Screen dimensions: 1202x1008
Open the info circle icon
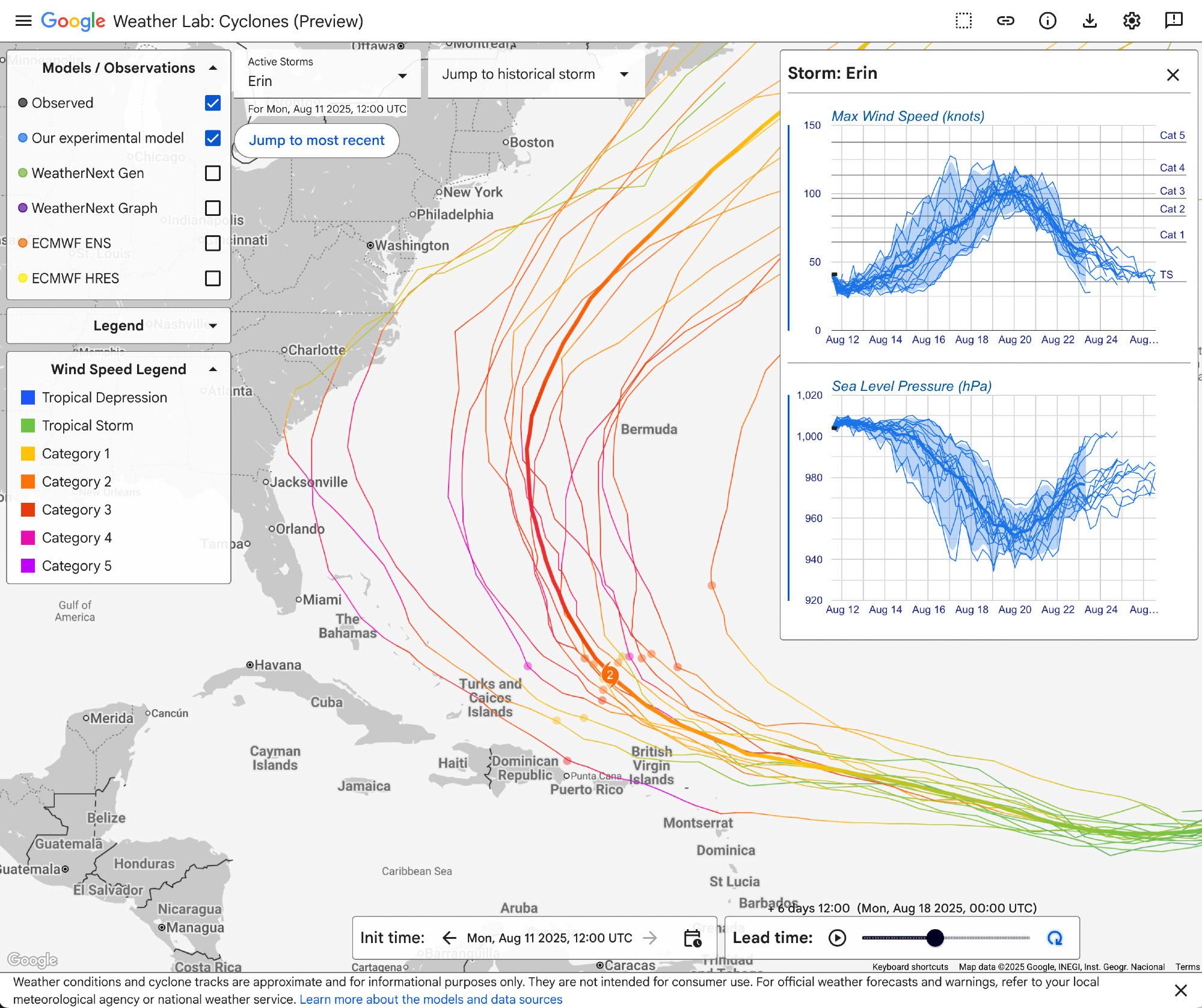(x=1047, y=21)
